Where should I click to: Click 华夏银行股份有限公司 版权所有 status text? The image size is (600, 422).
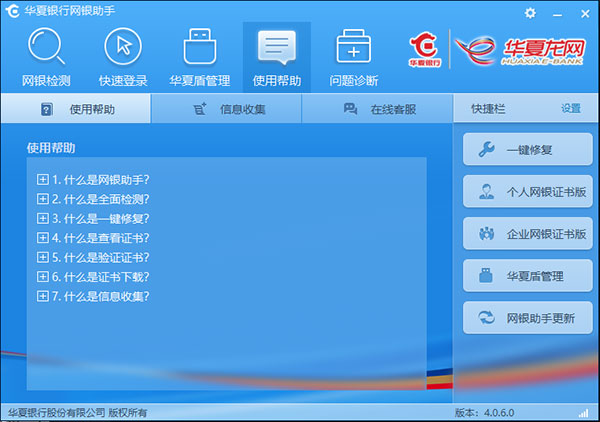[77, 413]
